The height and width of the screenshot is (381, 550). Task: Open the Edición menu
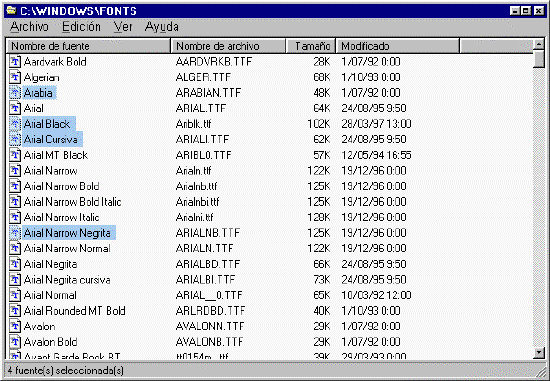pos(81,27)
